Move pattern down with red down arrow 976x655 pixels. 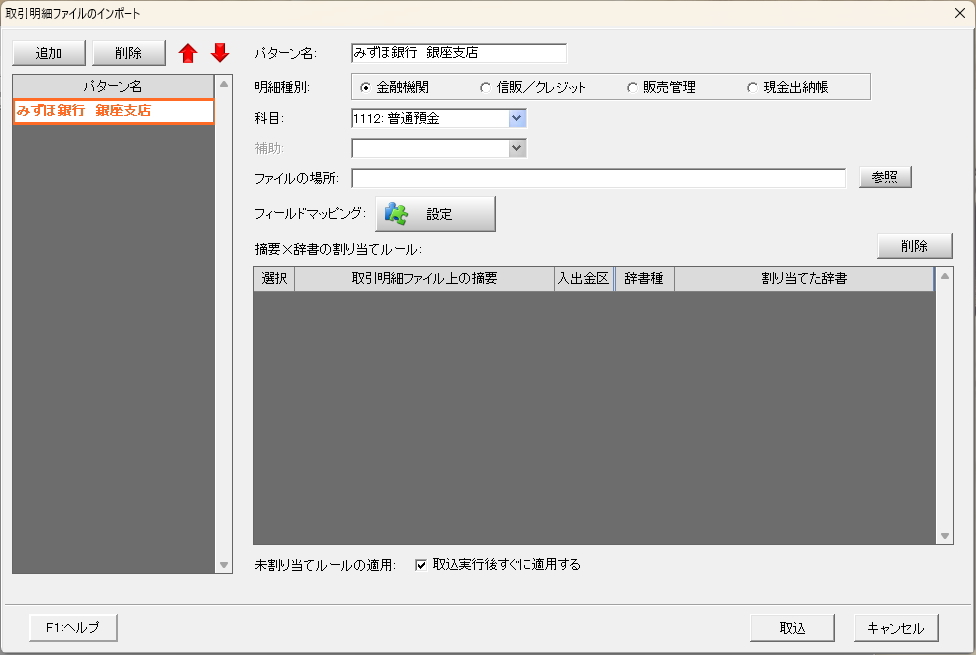220,54
